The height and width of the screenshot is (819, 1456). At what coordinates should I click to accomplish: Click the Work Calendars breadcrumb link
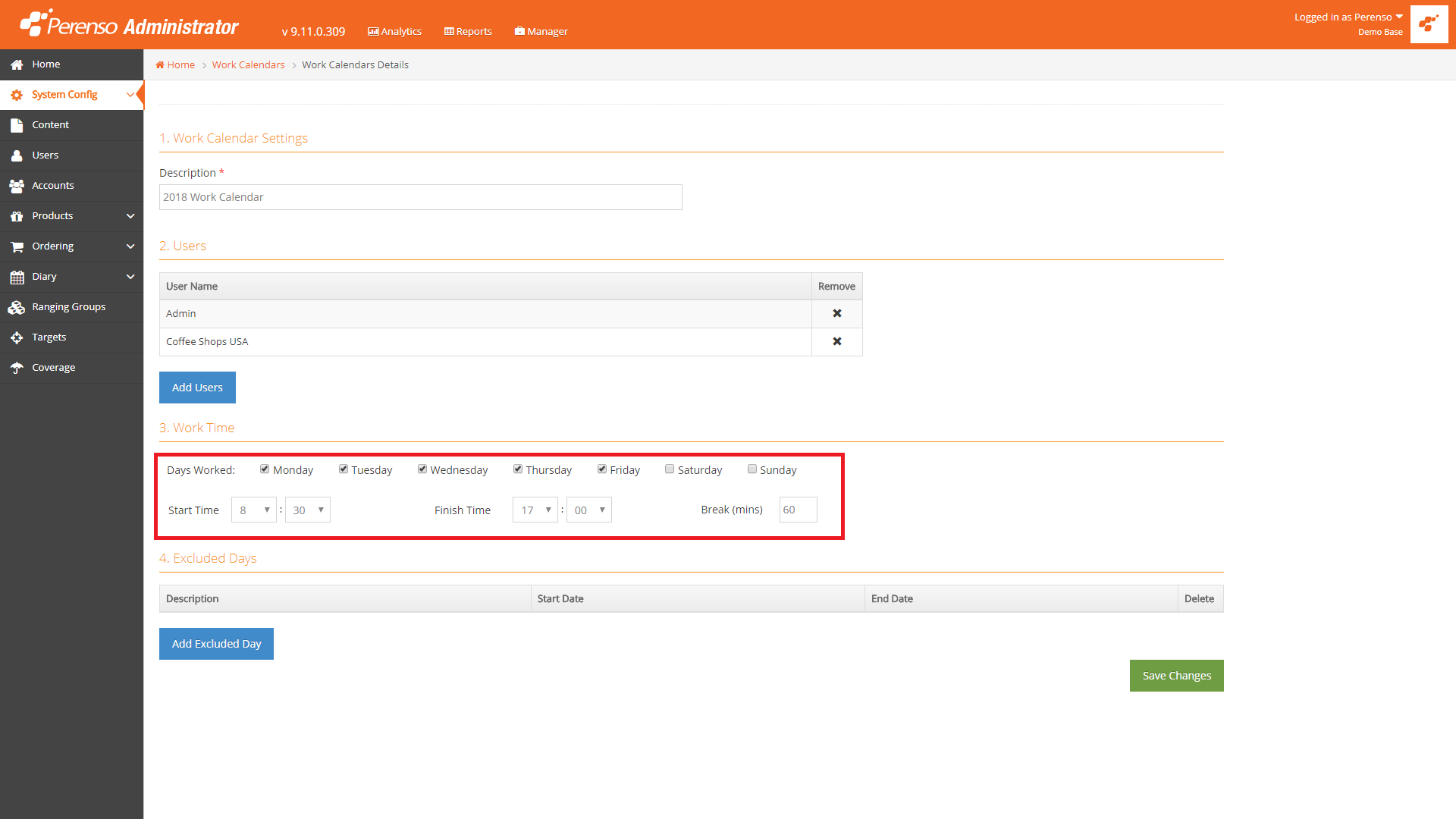click(x=248, y=65)
